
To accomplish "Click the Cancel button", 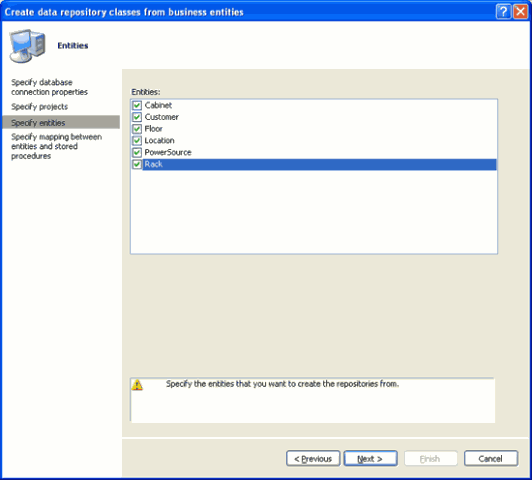I will tap(491, 459).
